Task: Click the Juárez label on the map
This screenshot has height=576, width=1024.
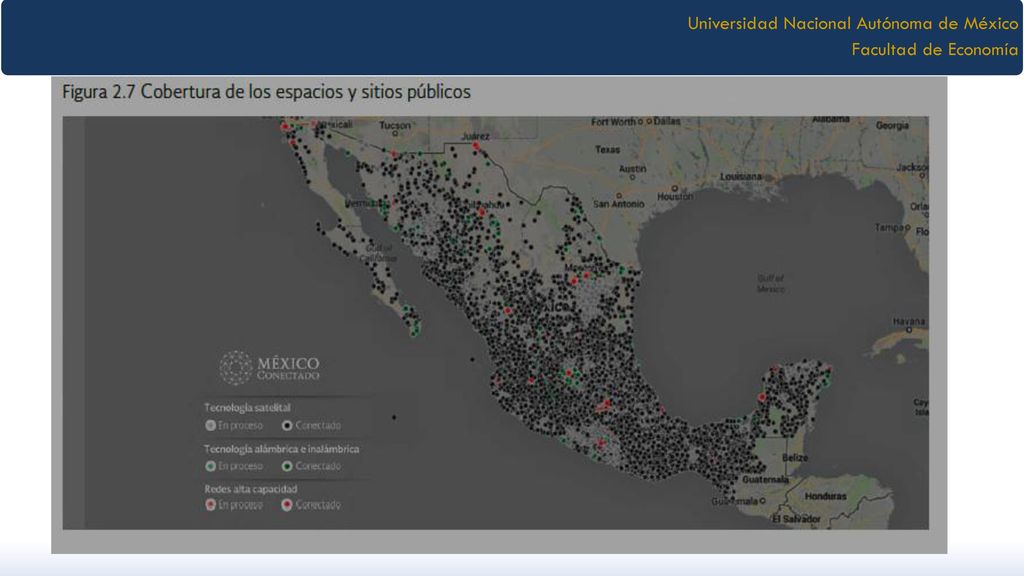Action: 475,136
